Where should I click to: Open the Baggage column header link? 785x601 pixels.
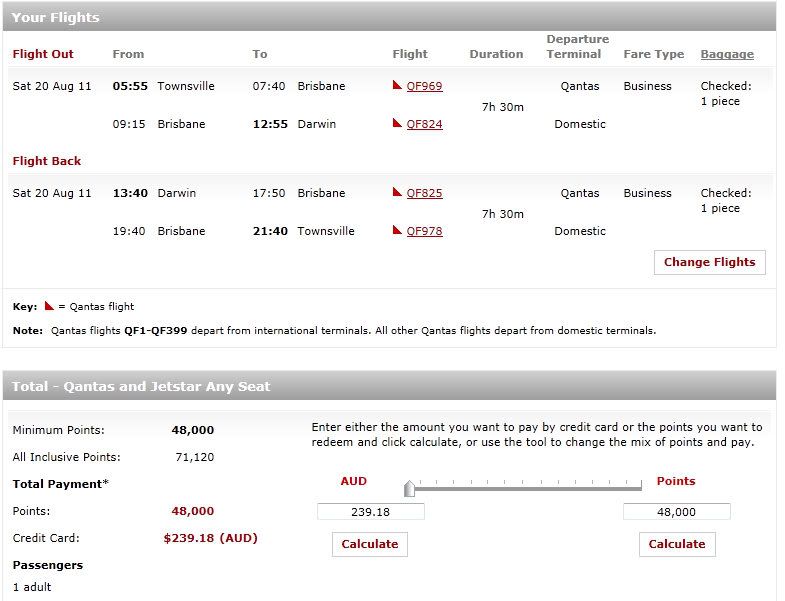[727, 54]
